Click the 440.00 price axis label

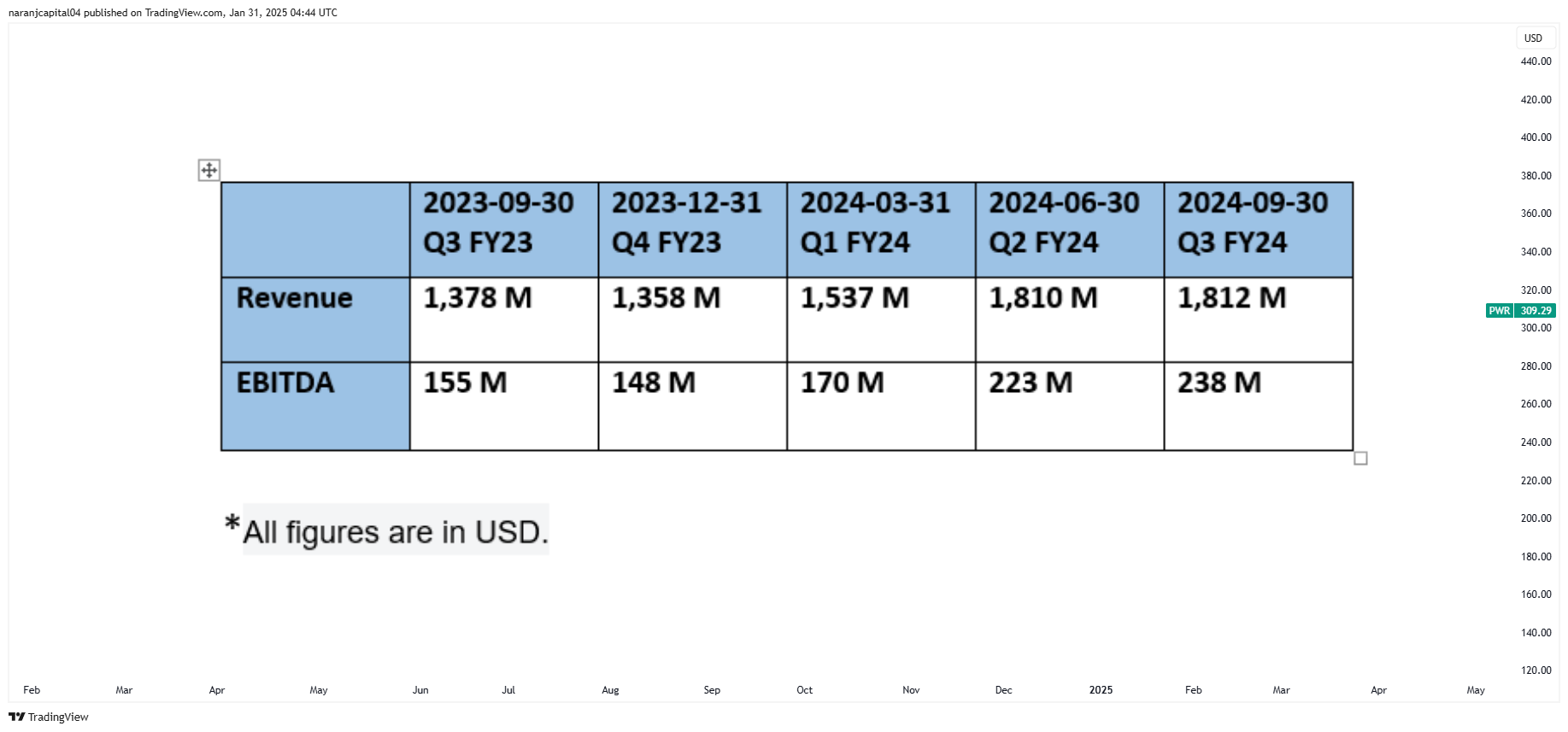click(1536, 61)
